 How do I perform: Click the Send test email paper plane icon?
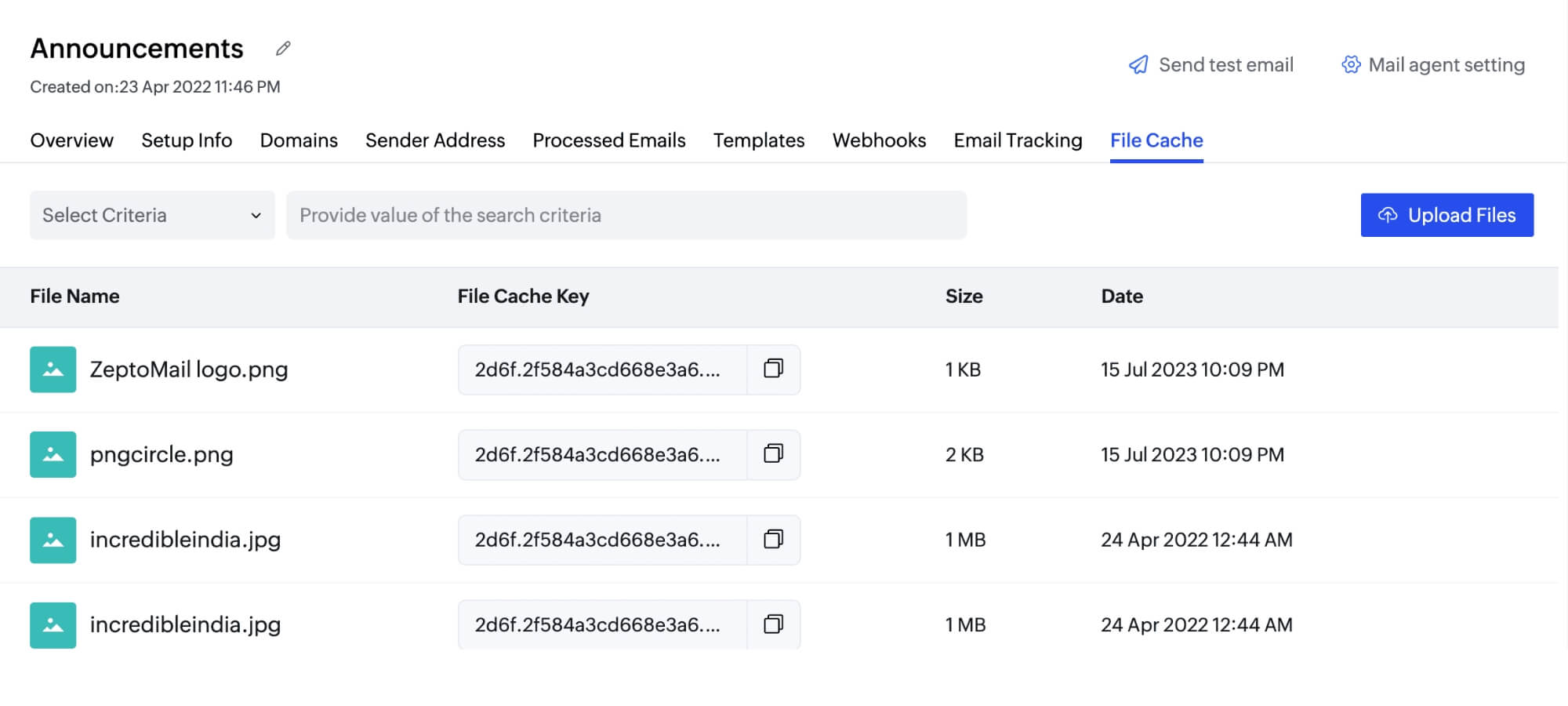tap(1138, 64)
